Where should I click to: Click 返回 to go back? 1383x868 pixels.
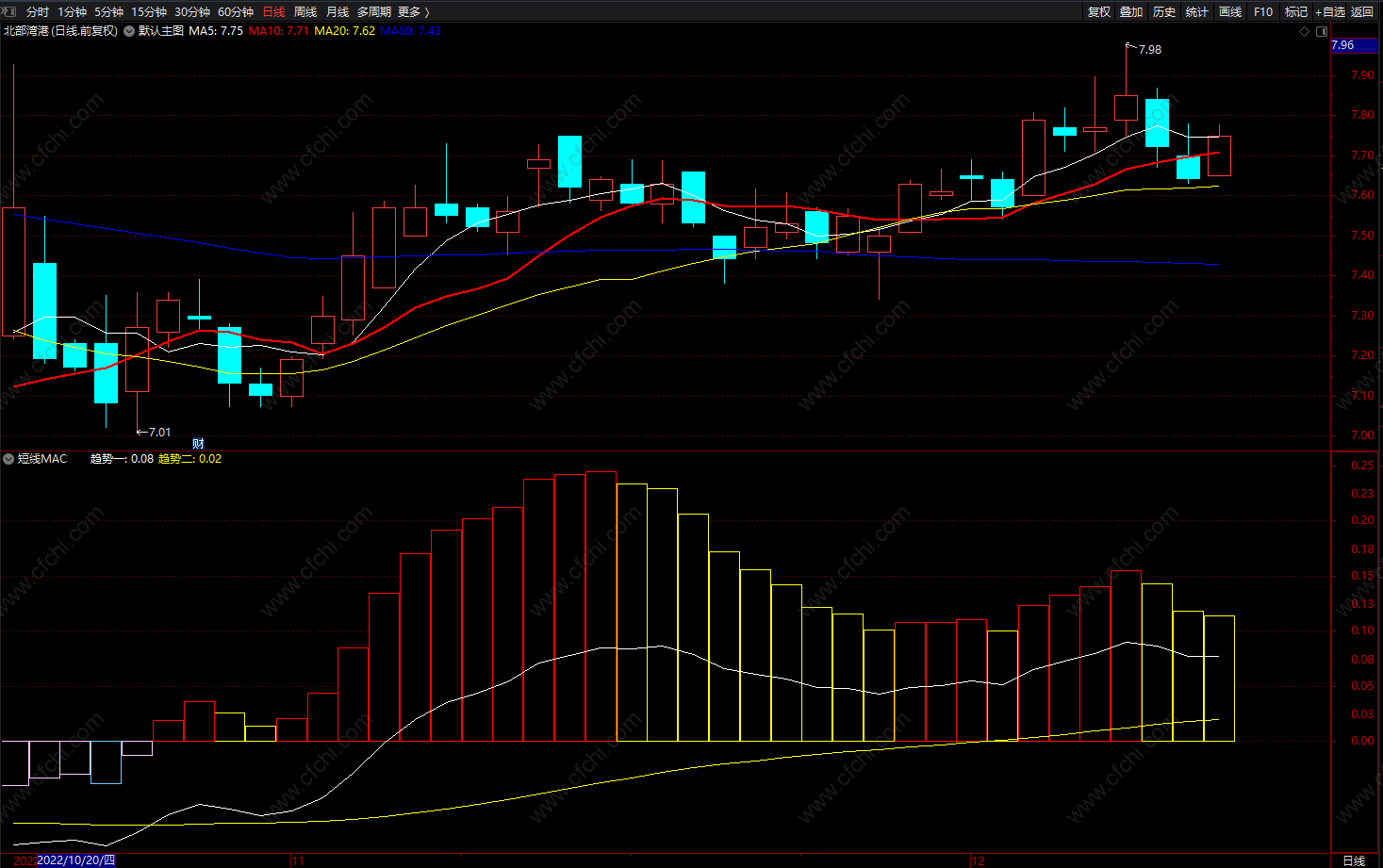(1362, 12)
